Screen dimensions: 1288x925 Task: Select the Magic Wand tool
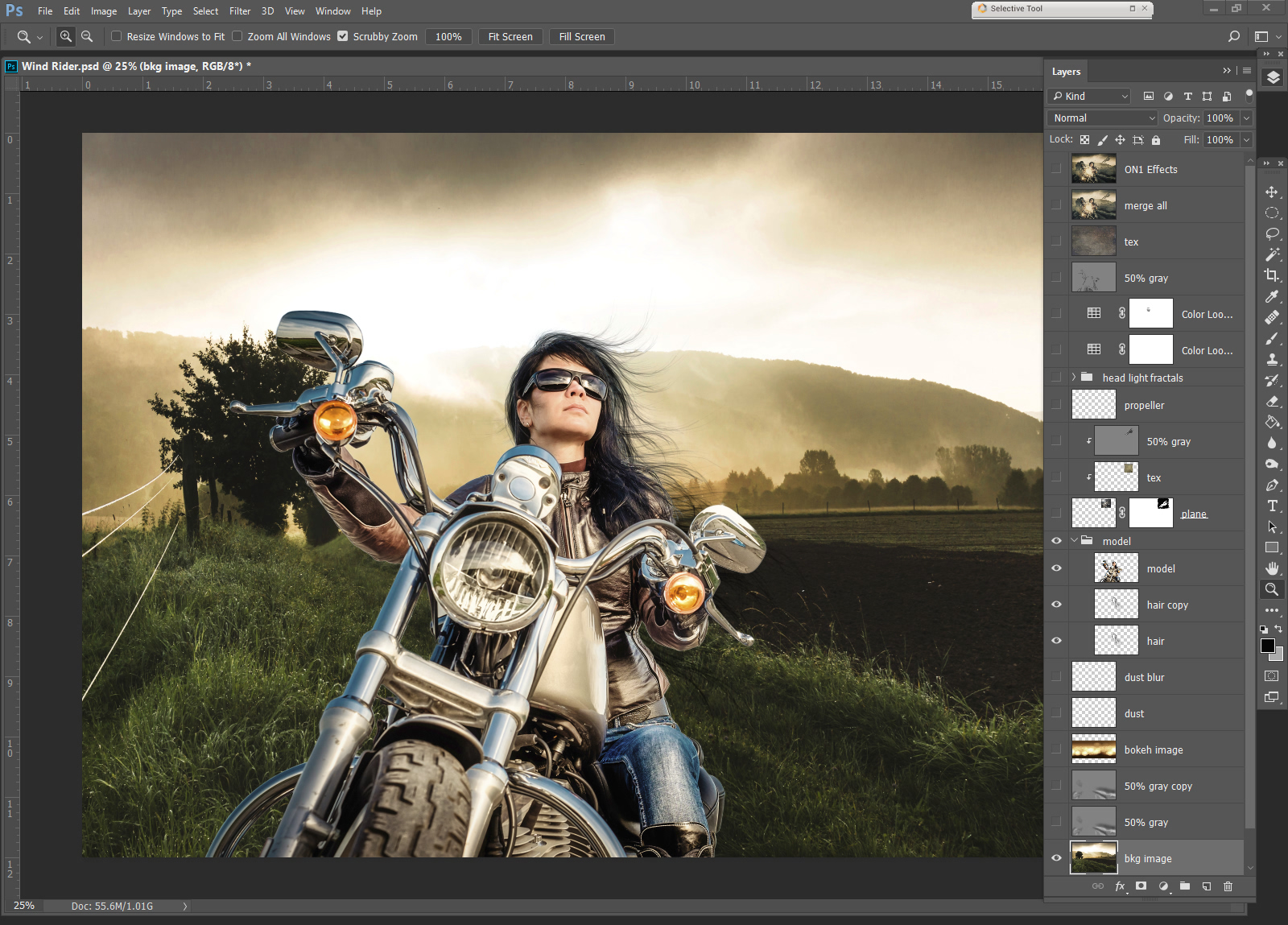[1272, 254]
